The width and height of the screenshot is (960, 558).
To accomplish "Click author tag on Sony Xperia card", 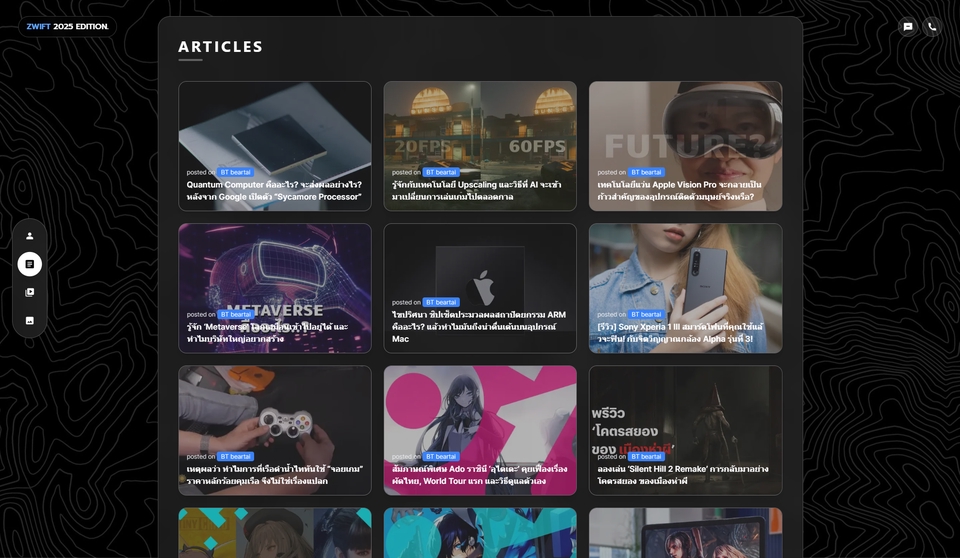I will click(x=646, y=314).
